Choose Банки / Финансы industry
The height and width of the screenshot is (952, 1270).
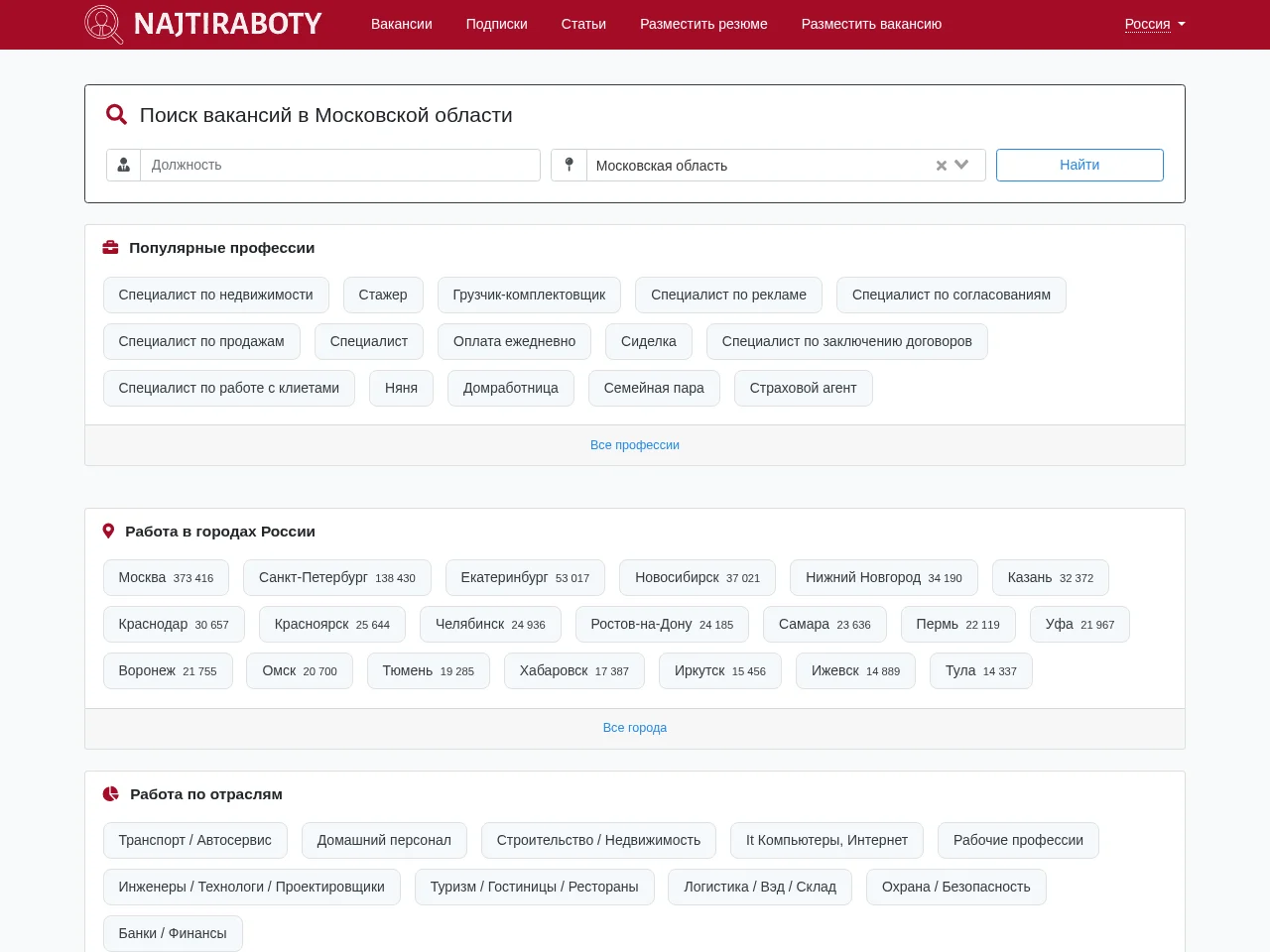pos(173,934)
